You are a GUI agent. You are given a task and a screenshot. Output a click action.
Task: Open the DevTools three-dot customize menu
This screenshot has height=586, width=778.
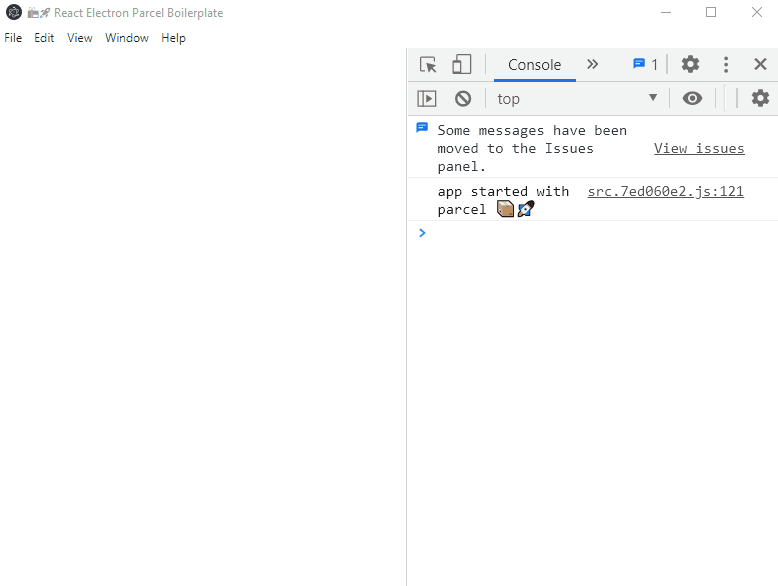(x=726, y=65)
